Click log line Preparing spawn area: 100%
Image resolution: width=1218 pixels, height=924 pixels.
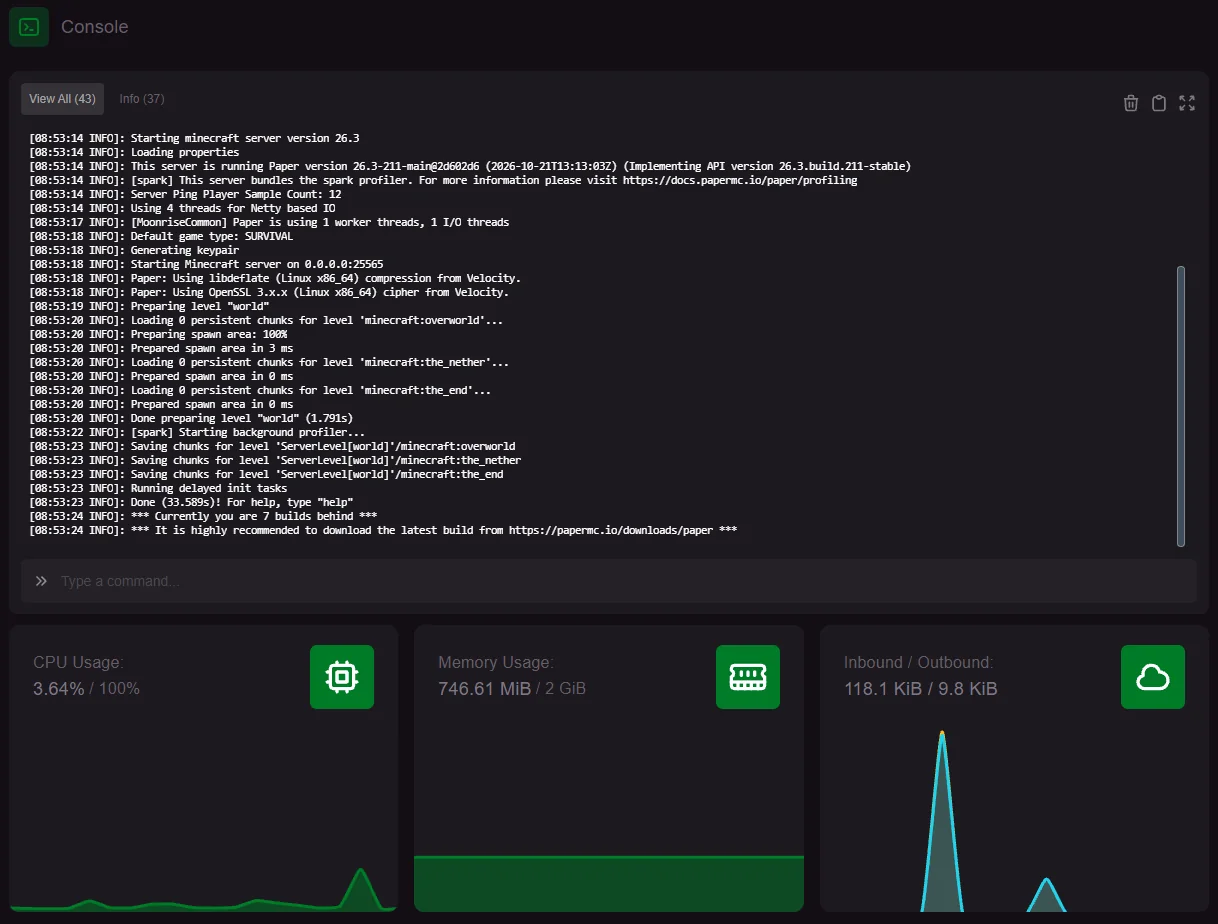(158, 334)
